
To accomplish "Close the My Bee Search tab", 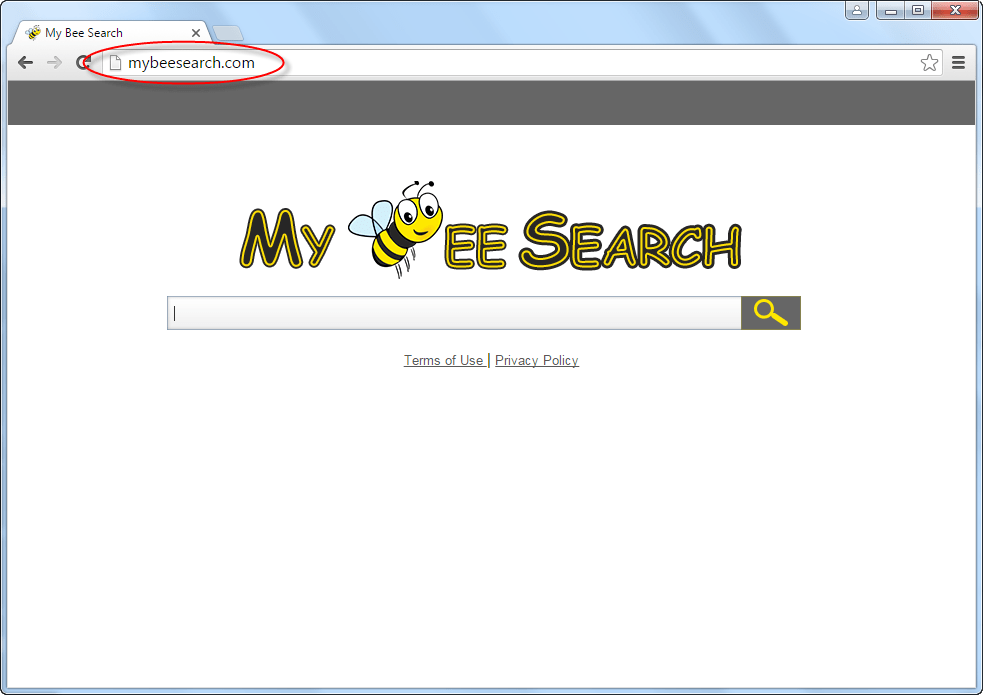I will (196, 33).
